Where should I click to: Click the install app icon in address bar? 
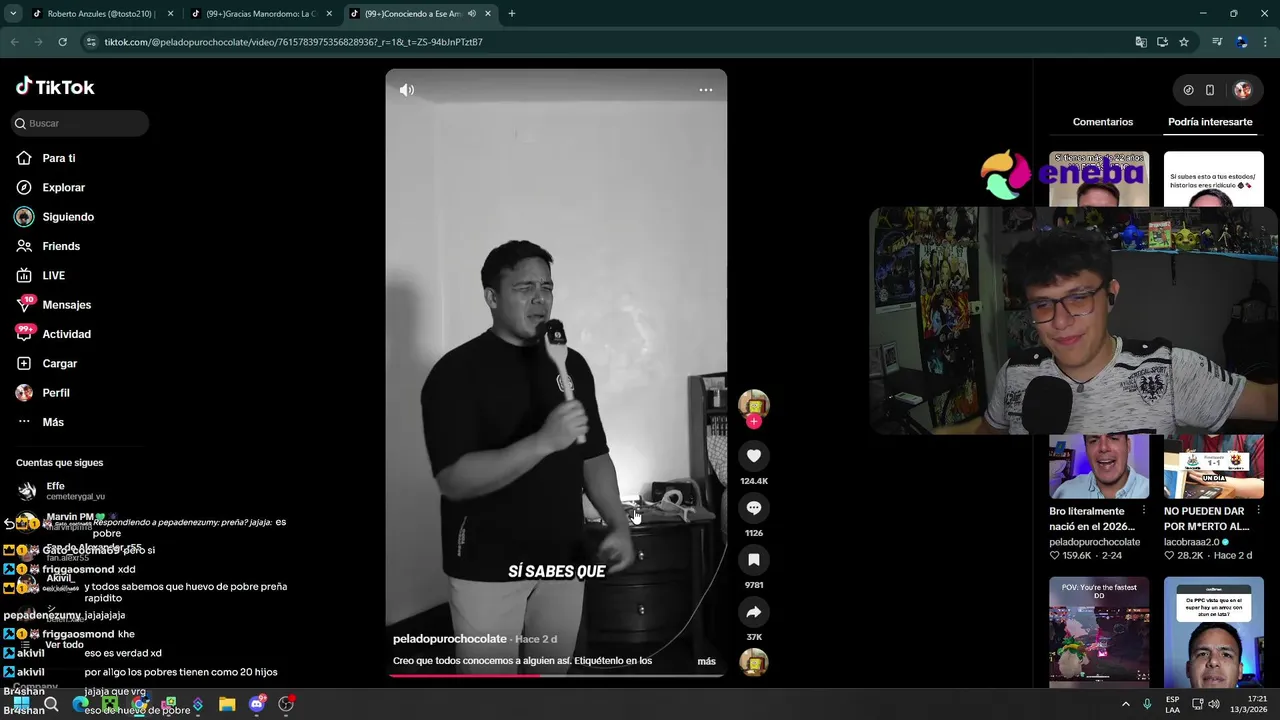[1162, 42]
